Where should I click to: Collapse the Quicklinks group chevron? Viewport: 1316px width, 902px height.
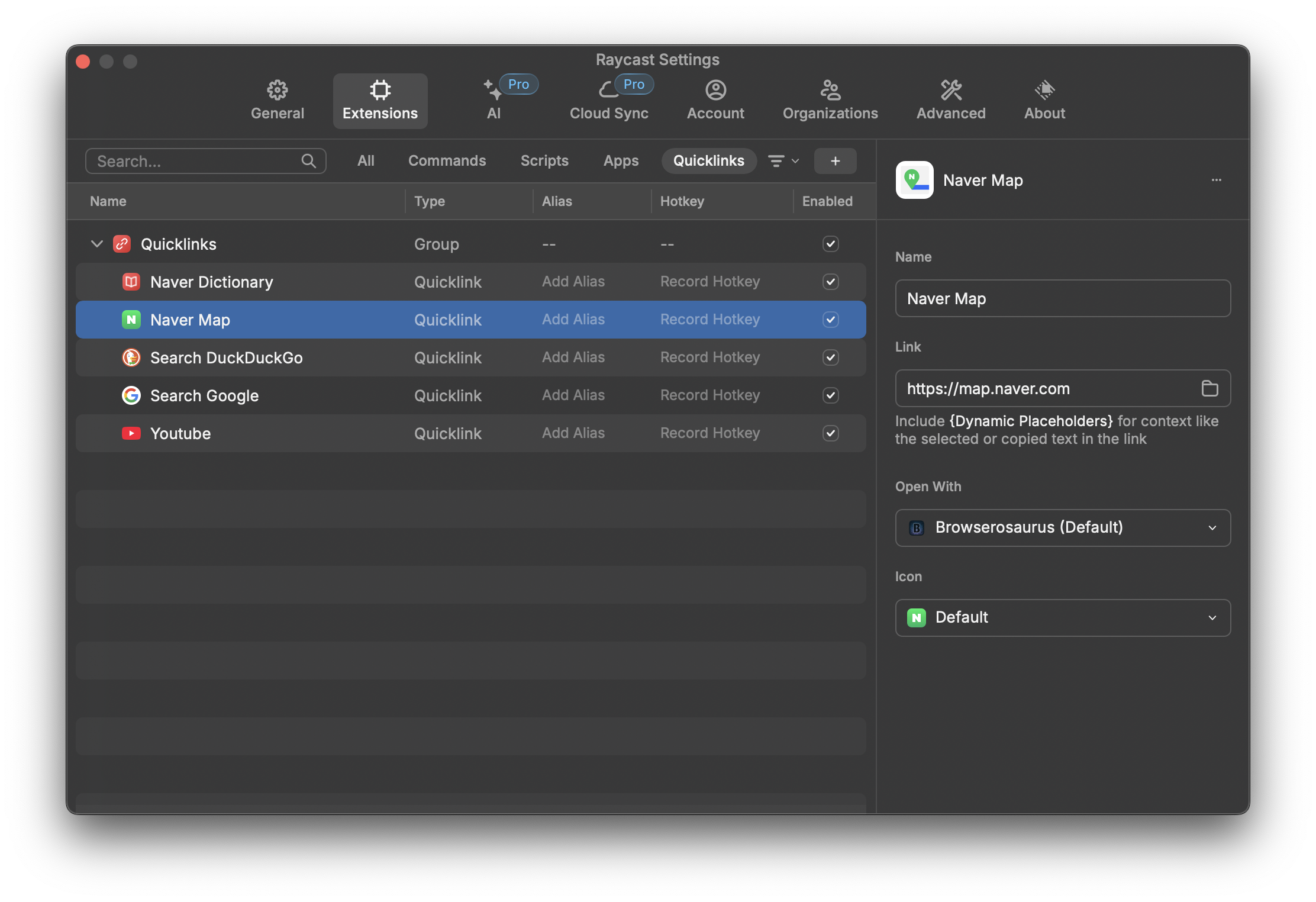point(97,244)
